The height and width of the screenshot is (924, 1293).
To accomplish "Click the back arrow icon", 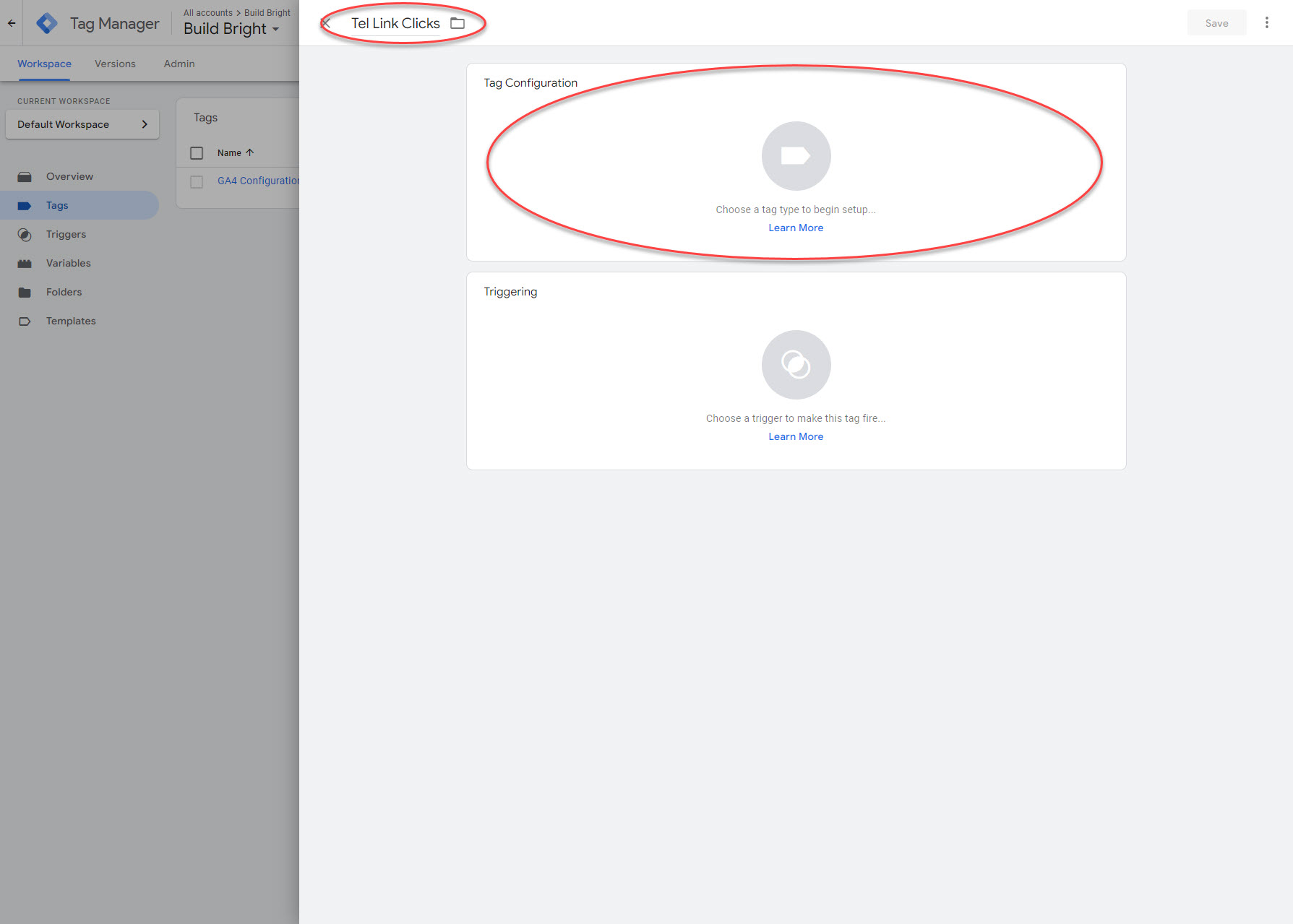I will 12,23.
